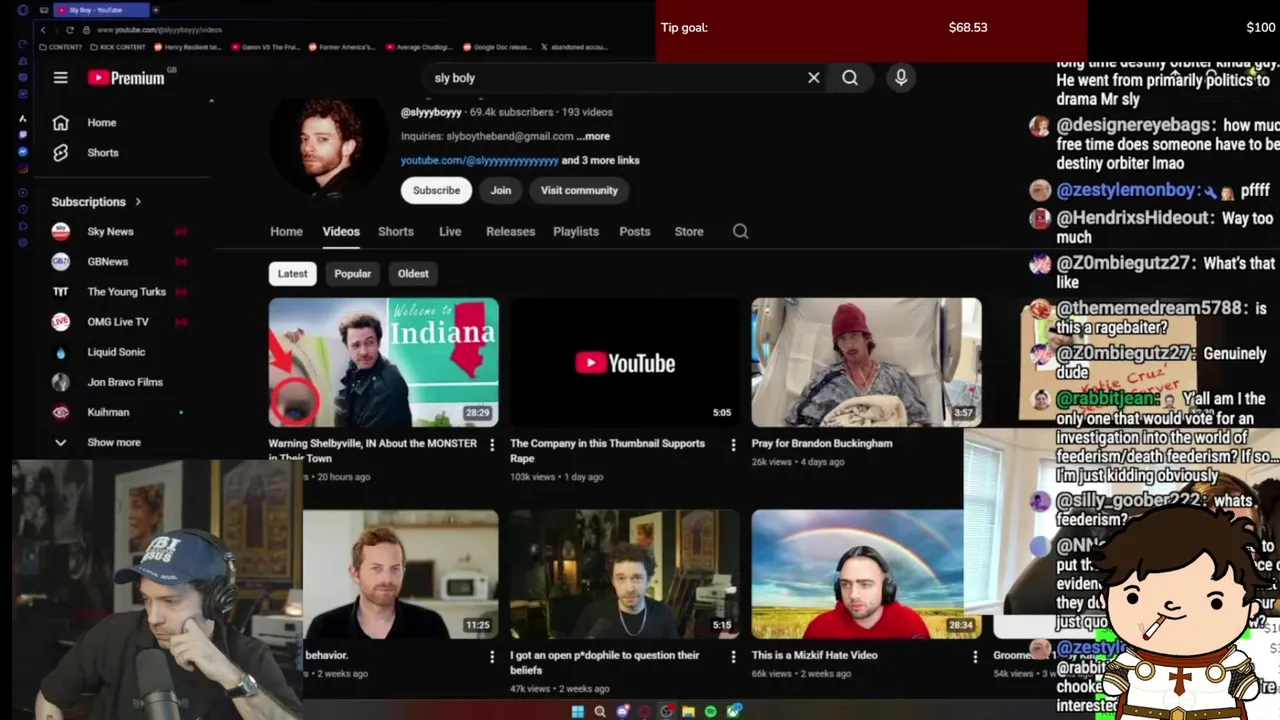The width and height of the screenshot is (1280, 720).
Task: Open Discord from the taskbar
Action: (623, 712)
